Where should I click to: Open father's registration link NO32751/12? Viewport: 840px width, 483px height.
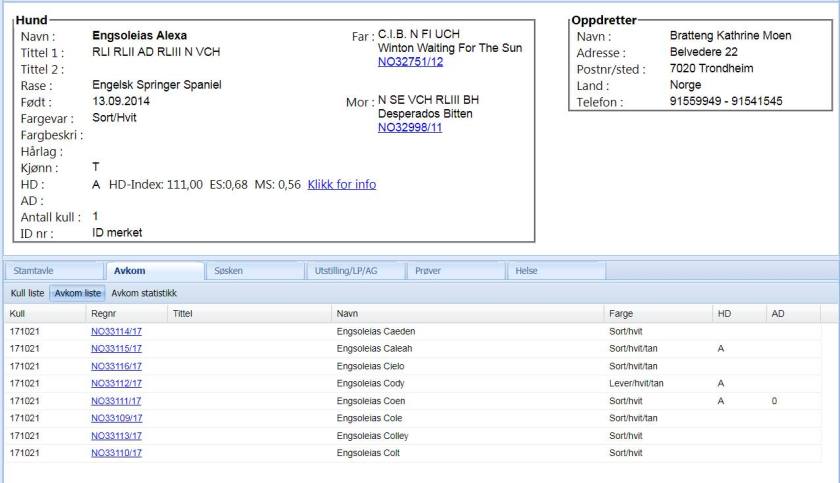point(410,62)
